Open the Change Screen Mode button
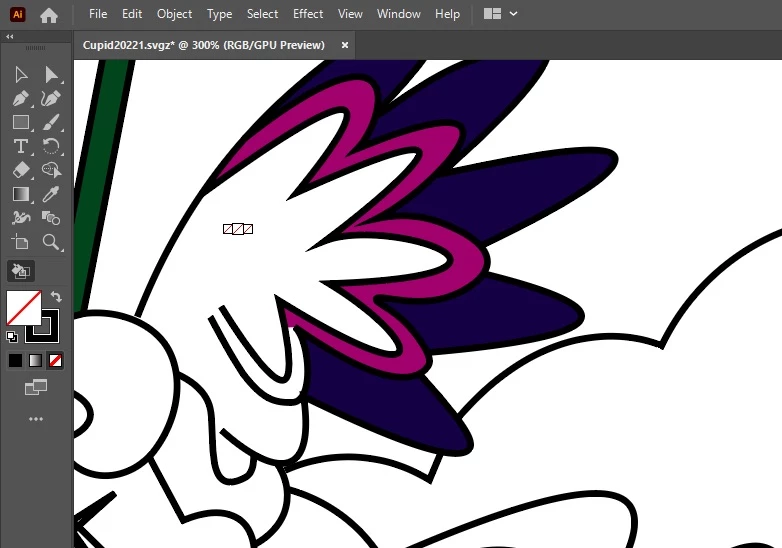 36,387
